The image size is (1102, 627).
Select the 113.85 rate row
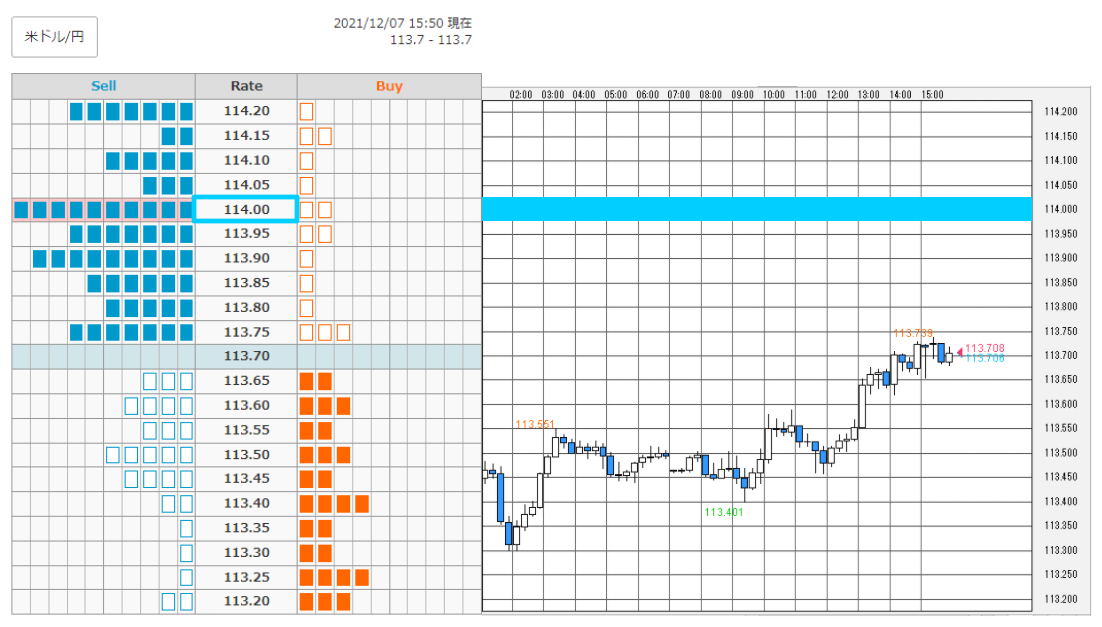246,283
